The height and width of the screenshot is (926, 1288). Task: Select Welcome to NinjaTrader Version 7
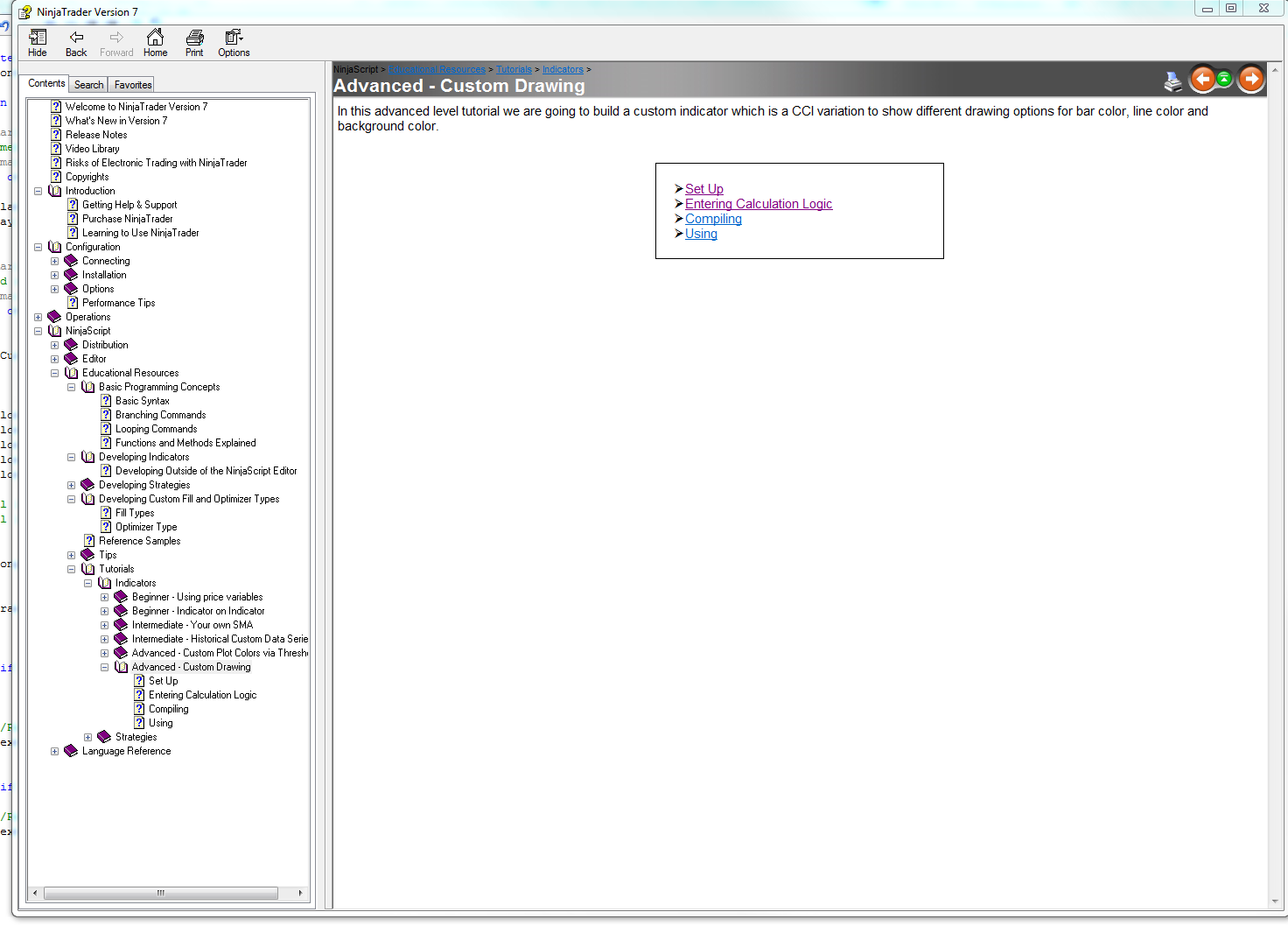(136, 107)
